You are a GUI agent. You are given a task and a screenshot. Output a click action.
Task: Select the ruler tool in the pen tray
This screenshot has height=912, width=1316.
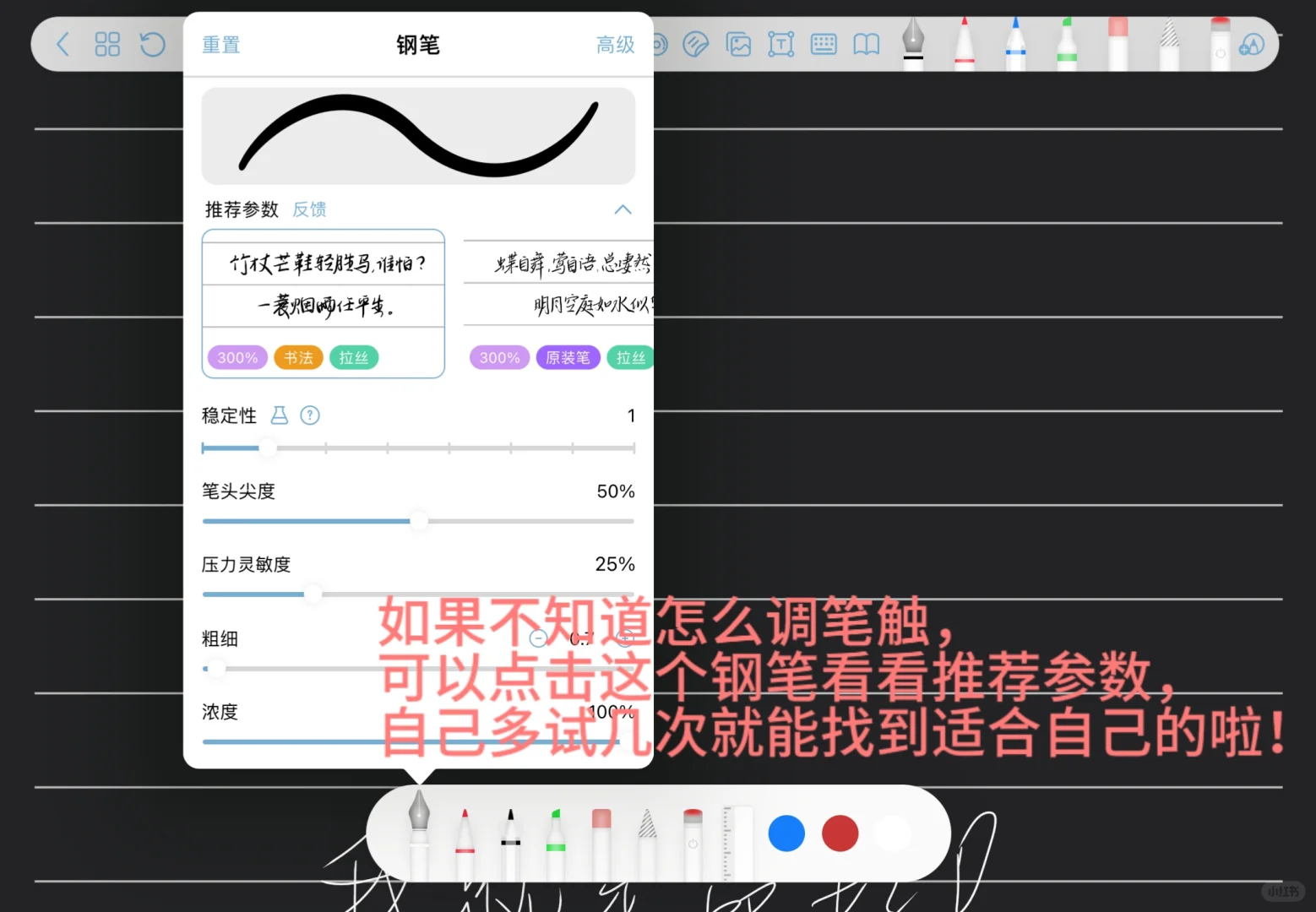point(737,836)
